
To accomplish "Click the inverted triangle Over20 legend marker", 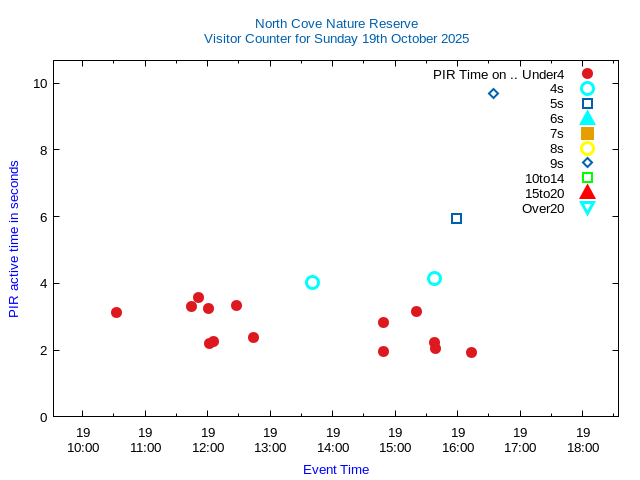I will pyautogui.click(x=587, y=208).
